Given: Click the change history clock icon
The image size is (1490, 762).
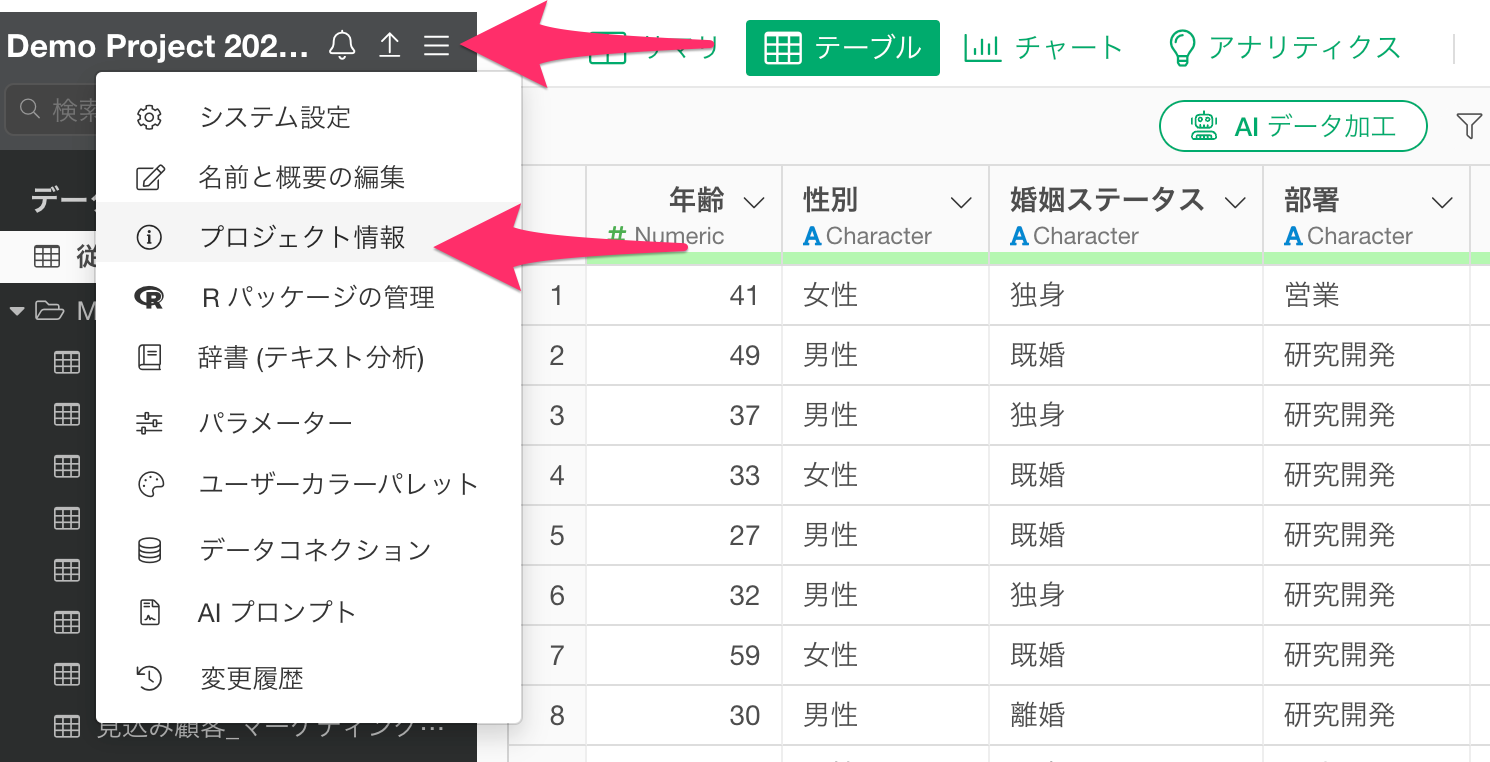Looking at the screenshot, I should pos(149,679).
